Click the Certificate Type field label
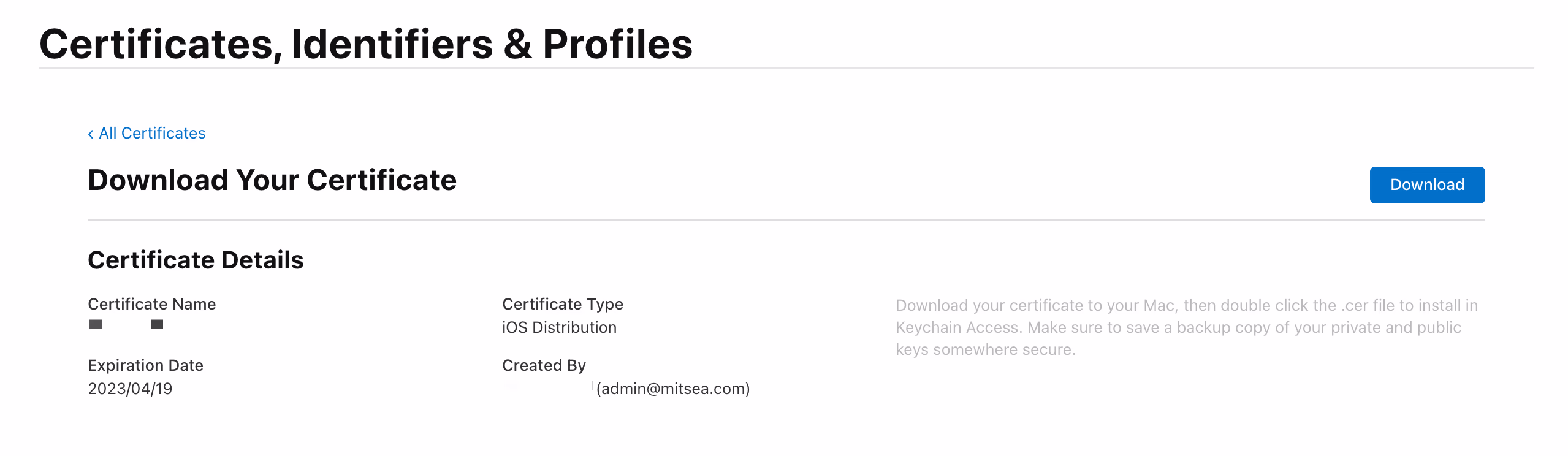The height and width of the screenshot is (456, 1568). click(562, 304)
